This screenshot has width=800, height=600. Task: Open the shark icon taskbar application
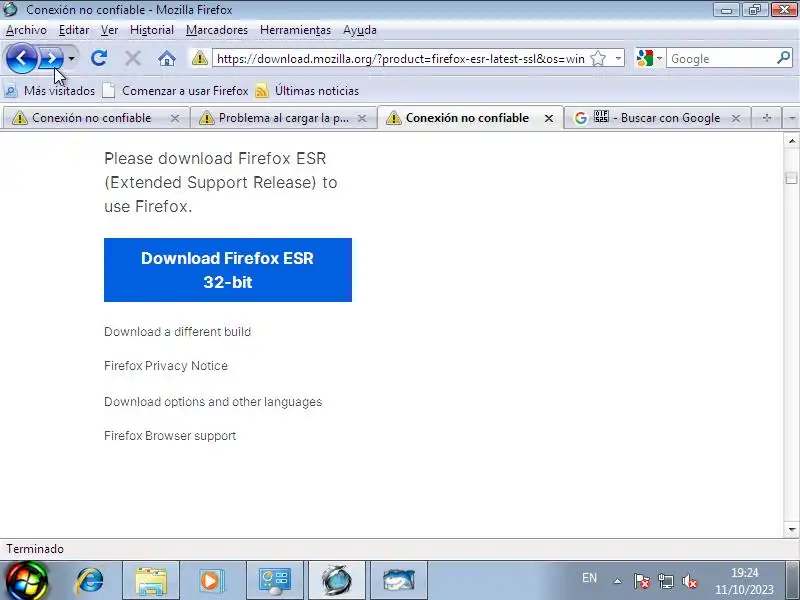point(398,581)
